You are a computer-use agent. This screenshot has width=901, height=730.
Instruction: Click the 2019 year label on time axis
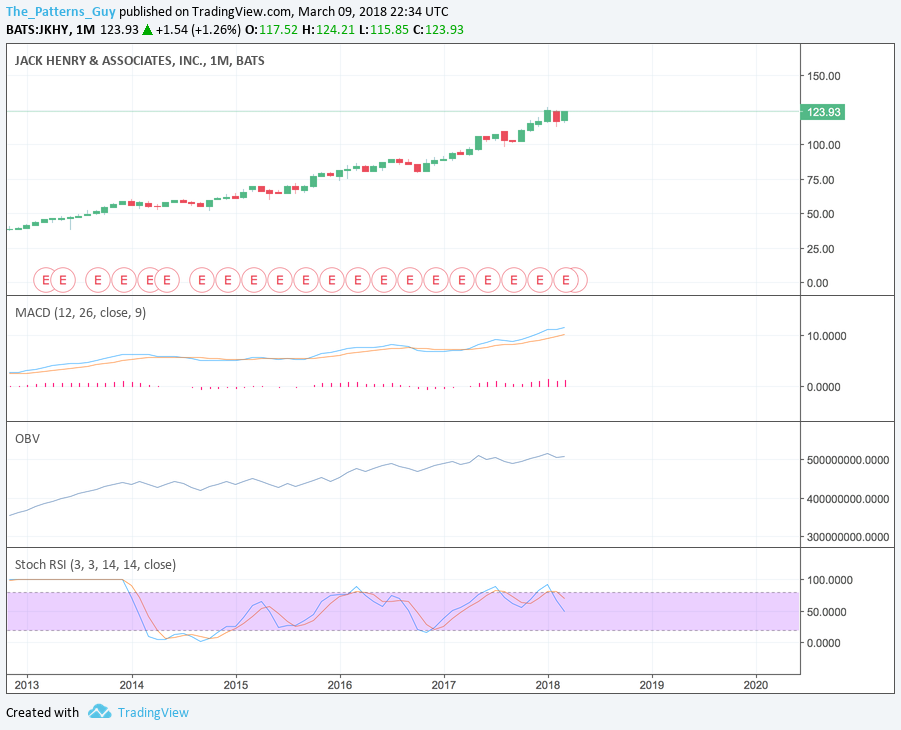(x=652, y=685)
